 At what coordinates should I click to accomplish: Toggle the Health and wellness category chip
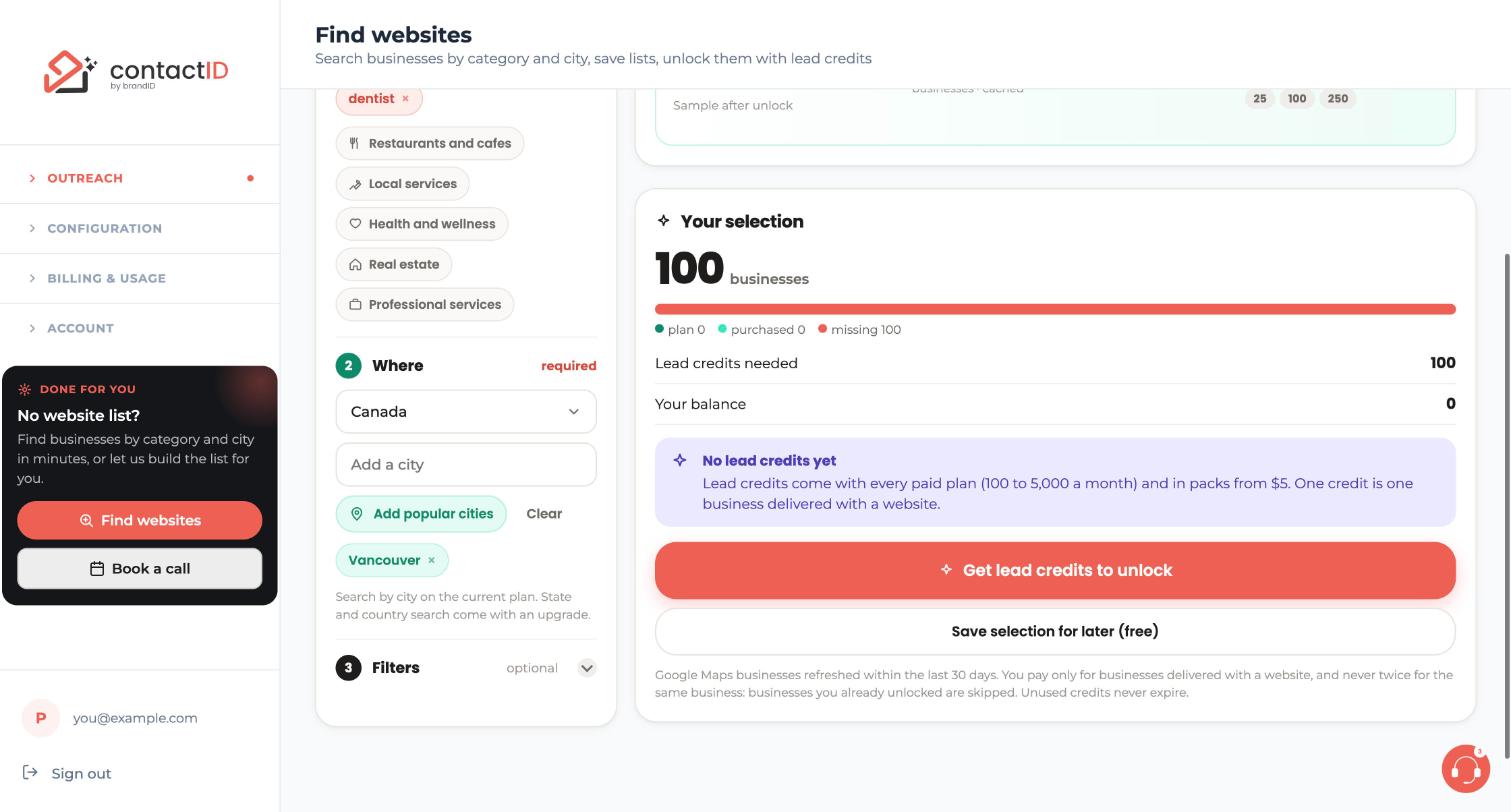(422, 224)
